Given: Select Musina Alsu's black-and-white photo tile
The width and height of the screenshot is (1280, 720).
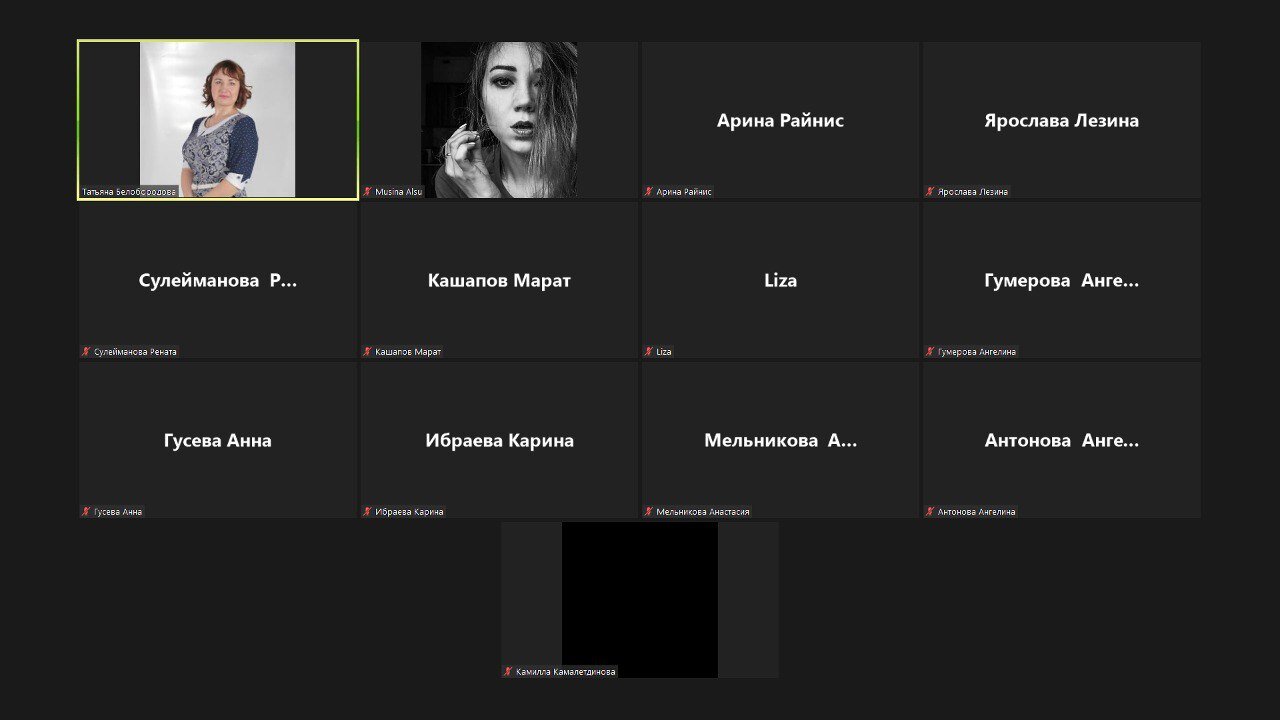Looking at the screenshot, I should click(499, 120).
